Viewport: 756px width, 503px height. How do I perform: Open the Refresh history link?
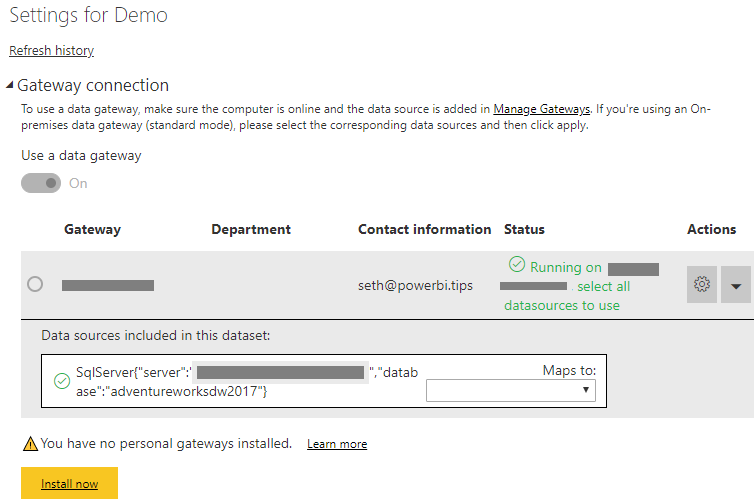[51, 50]
